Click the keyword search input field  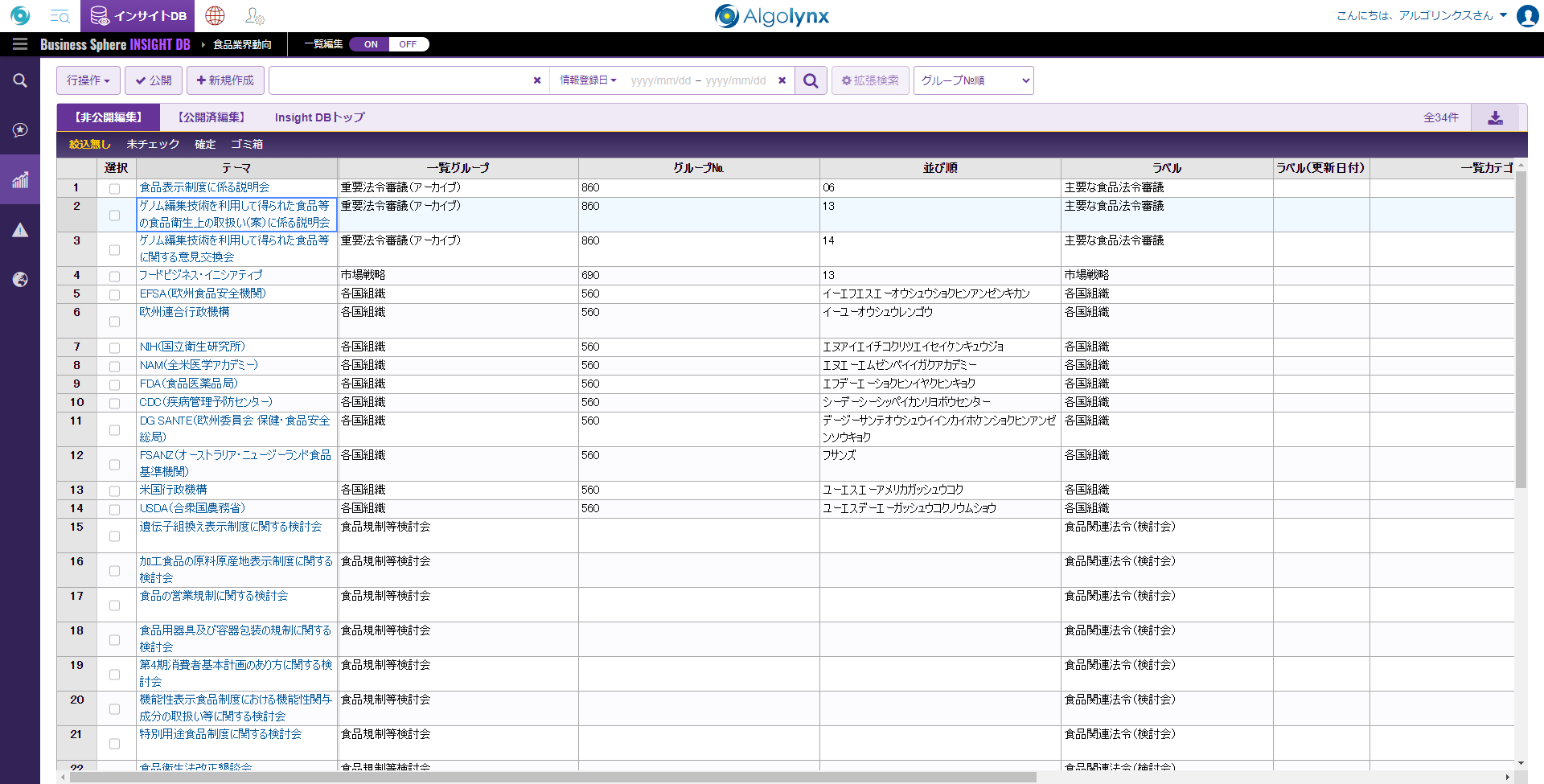pyautogui.click(x=400, y=80)
